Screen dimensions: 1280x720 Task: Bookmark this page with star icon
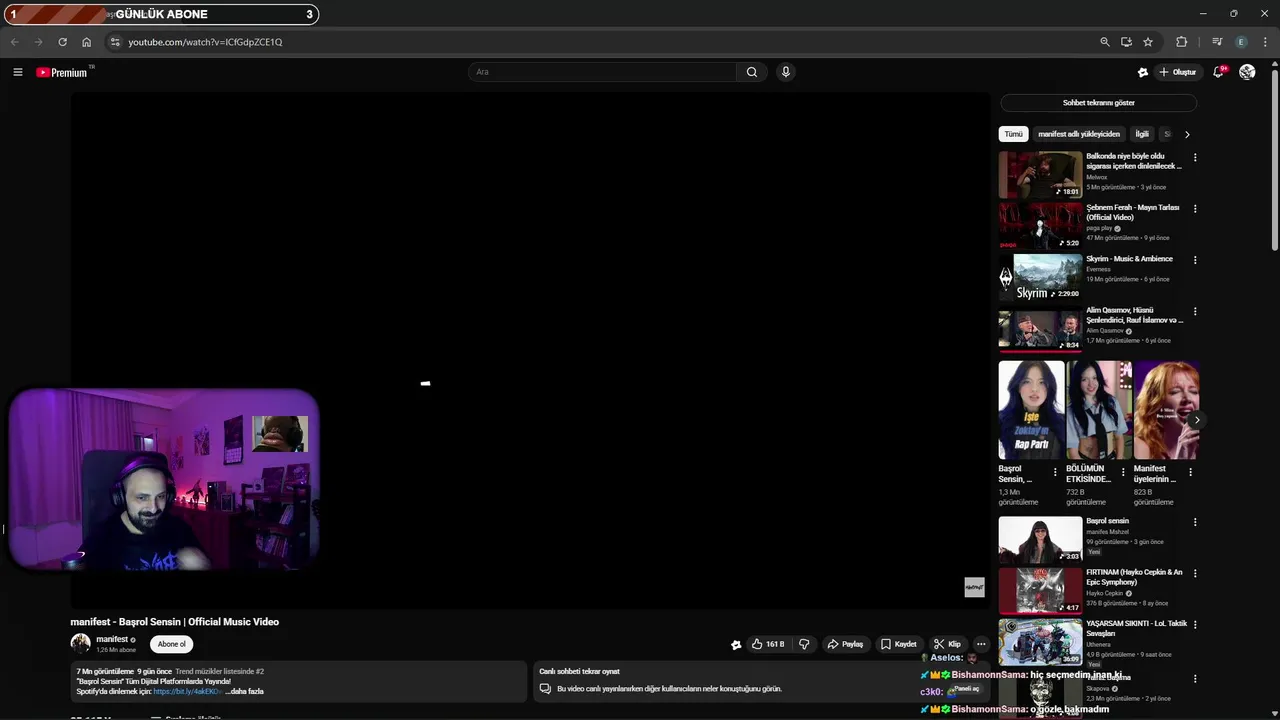click(x=1148, y=42)
